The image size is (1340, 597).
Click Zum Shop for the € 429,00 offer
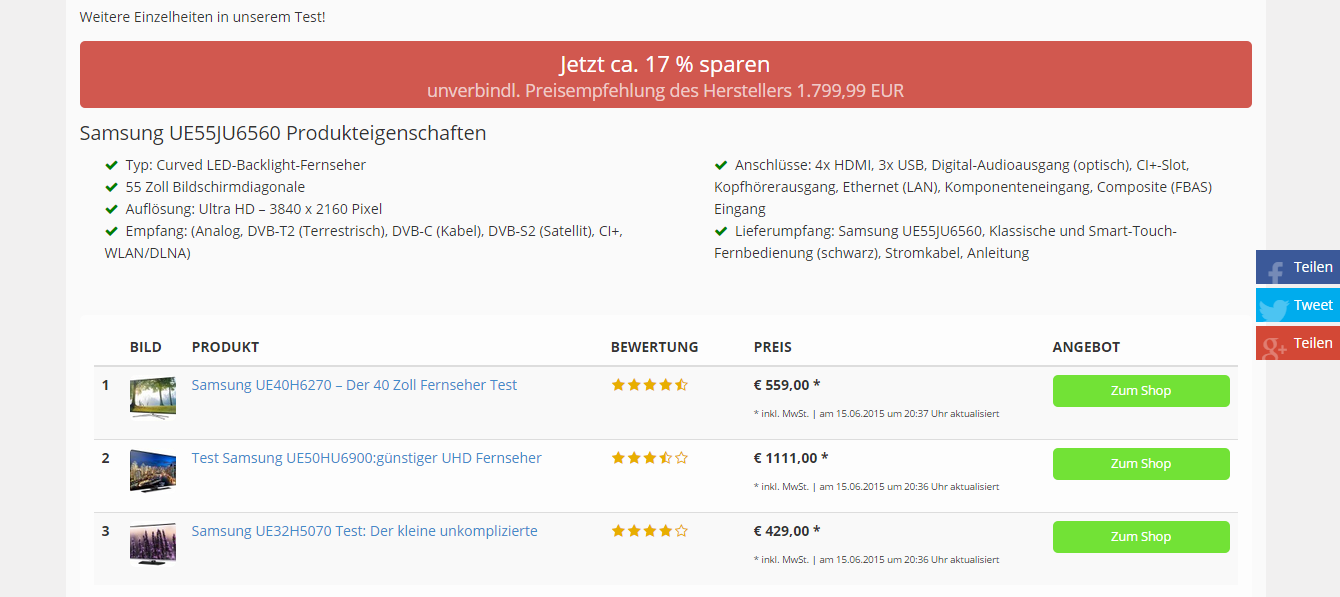pyautogui.click(x=1141, y=536)
